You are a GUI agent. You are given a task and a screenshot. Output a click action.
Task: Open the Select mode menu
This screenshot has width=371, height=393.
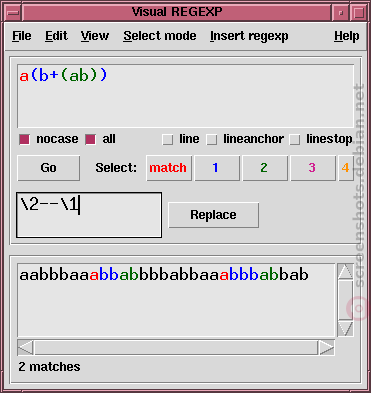[160, 36]
